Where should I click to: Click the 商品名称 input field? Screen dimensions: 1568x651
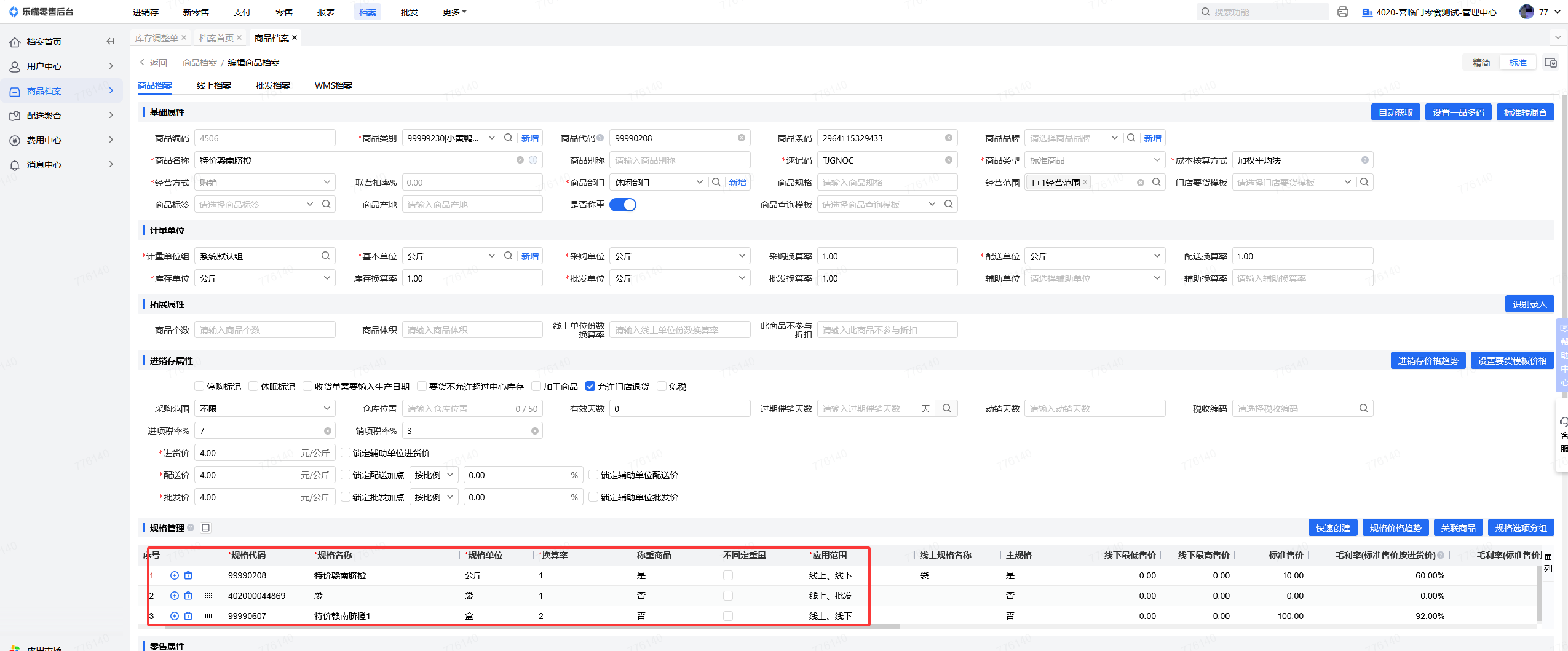coord(368,160)
